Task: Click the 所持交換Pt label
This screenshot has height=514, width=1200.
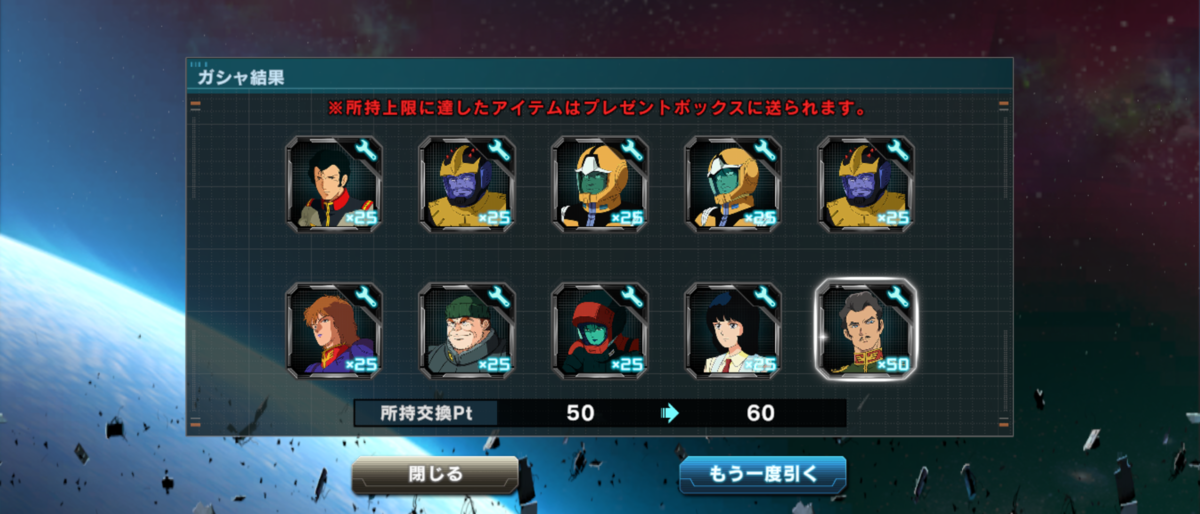Action: tap(426, 413)
